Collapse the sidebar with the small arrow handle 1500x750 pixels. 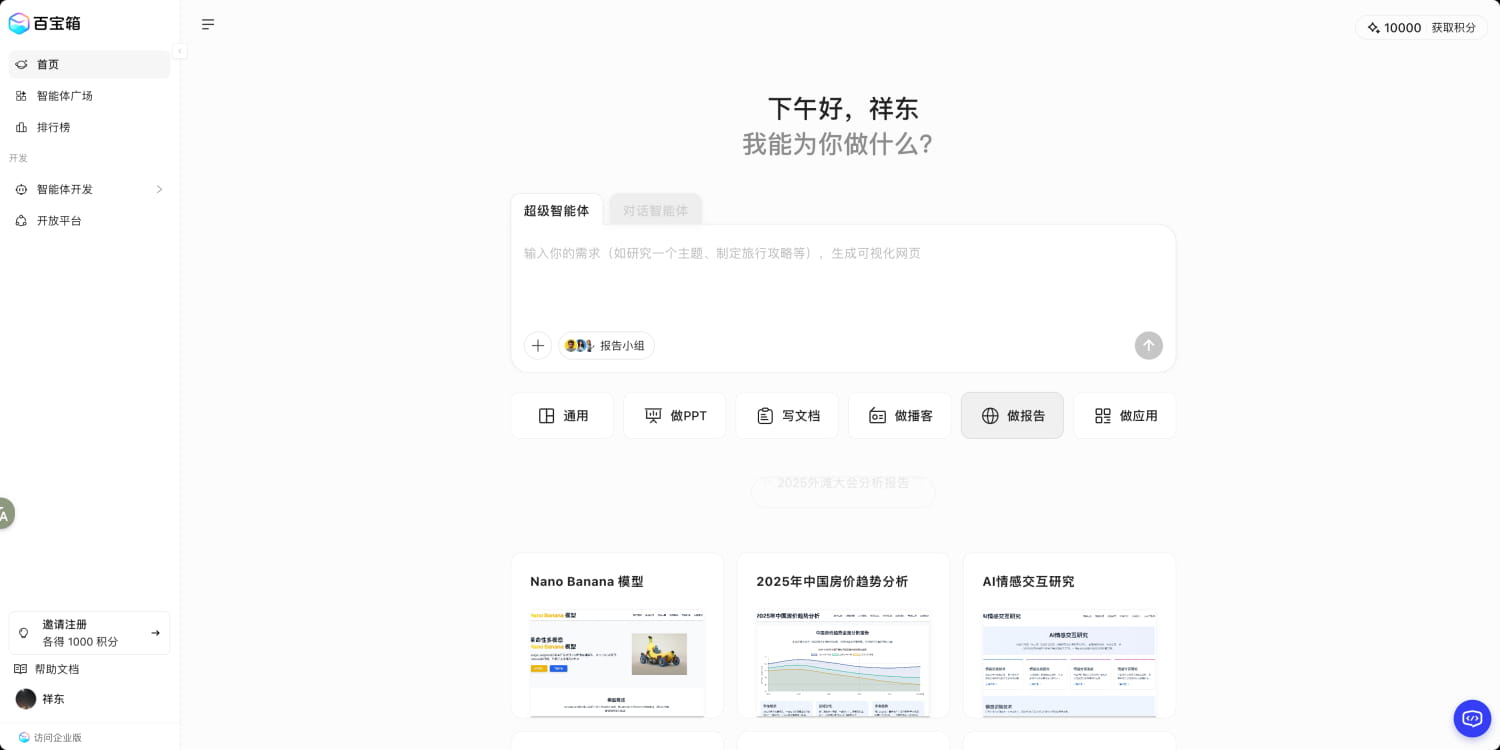(x=180, y=51)
